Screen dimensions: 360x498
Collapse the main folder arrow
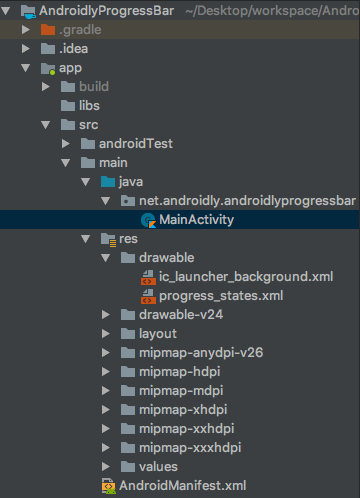coord(66,163)
